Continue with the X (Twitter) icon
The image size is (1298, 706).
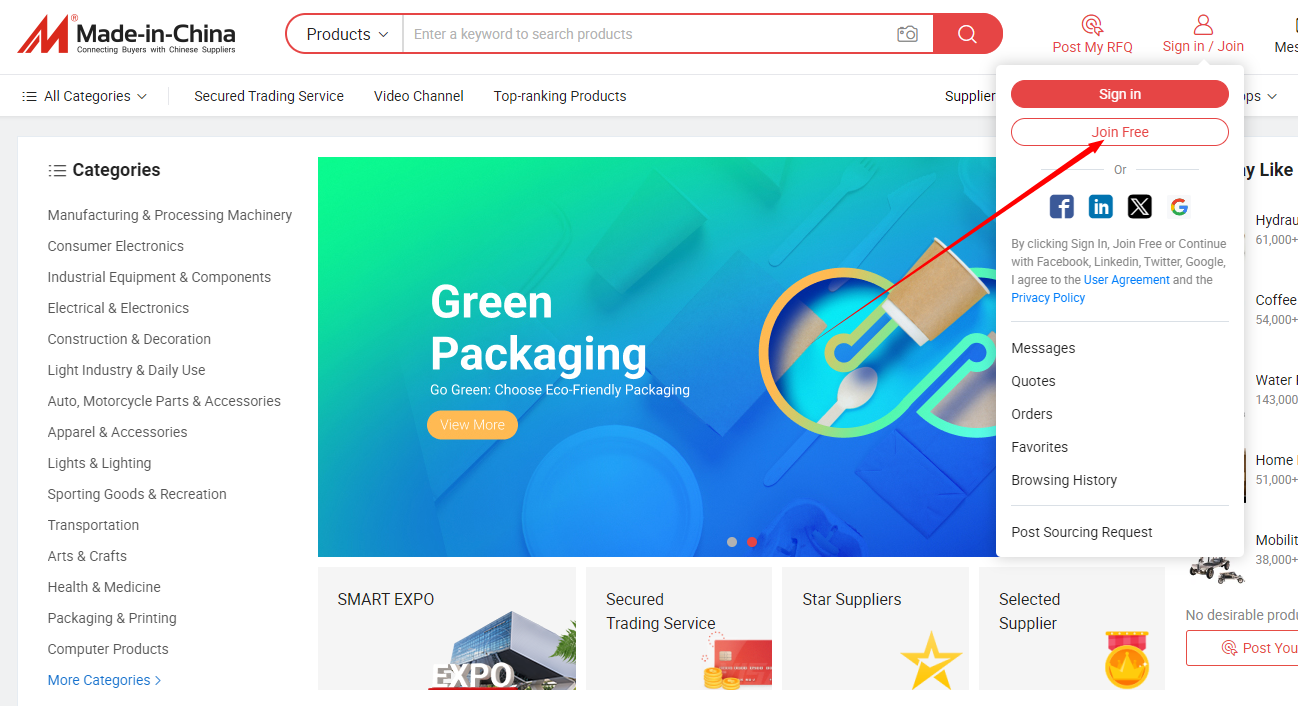coord(1139,207)
